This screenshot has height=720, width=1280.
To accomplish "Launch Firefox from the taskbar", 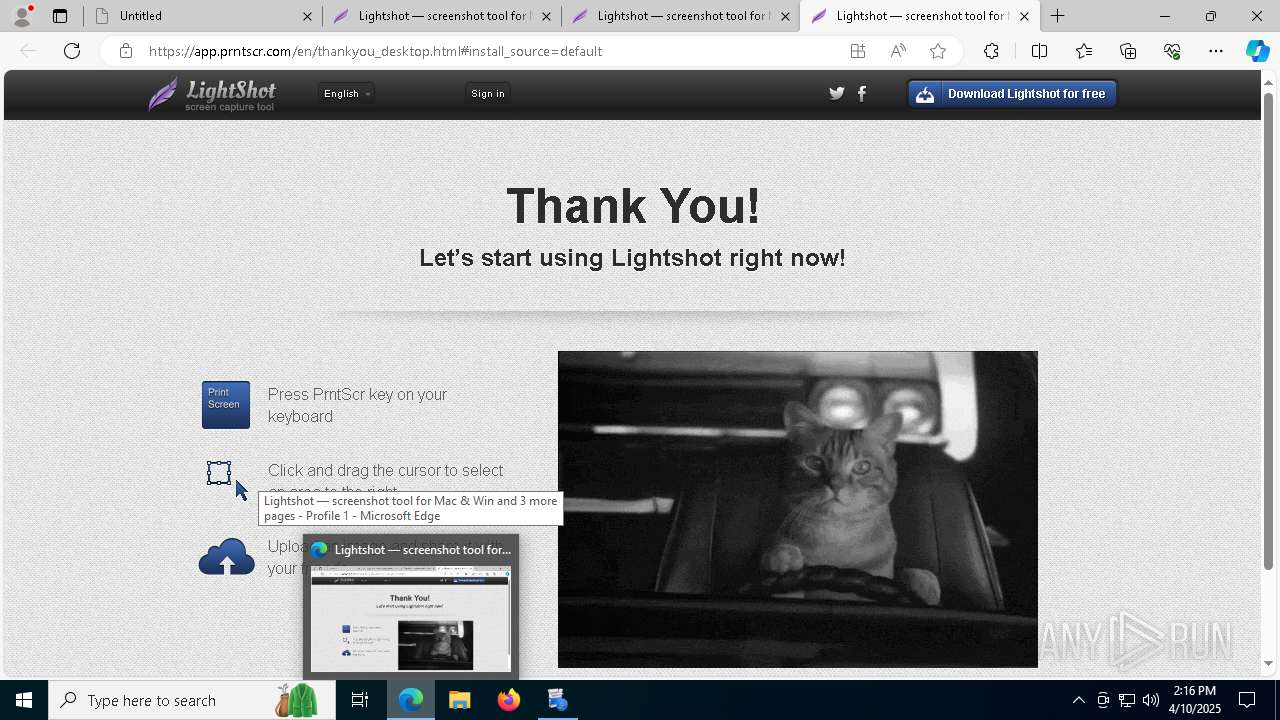I will pyautogui.click(x=509, y=700).
